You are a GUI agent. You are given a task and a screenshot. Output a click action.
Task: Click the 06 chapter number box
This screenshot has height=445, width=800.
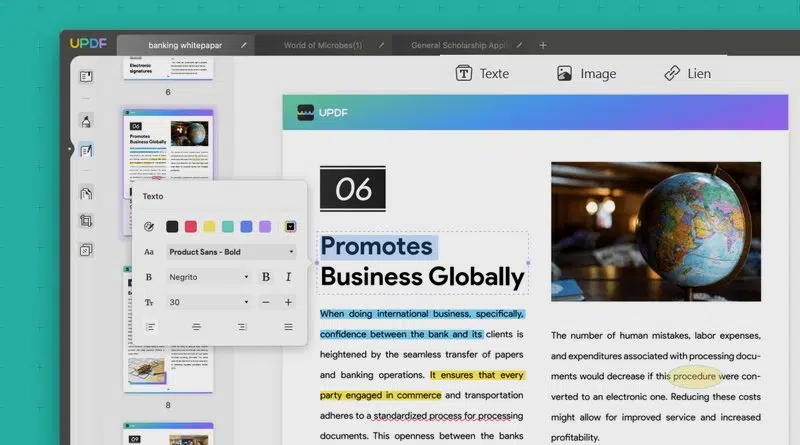353,189
